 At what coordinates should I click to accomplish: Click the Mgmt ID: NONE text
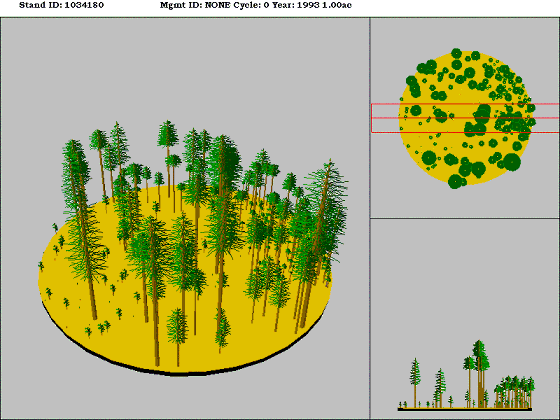click(195, 5)
